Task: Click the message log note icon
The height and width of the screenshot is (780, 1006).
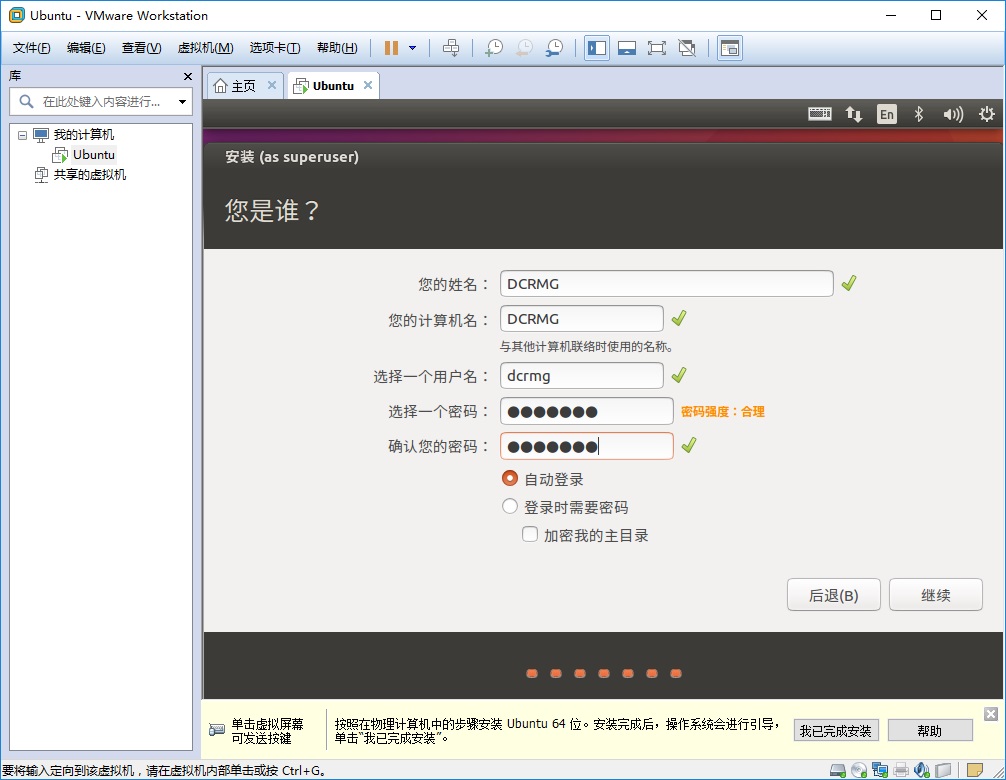Action: click(975, 770)
